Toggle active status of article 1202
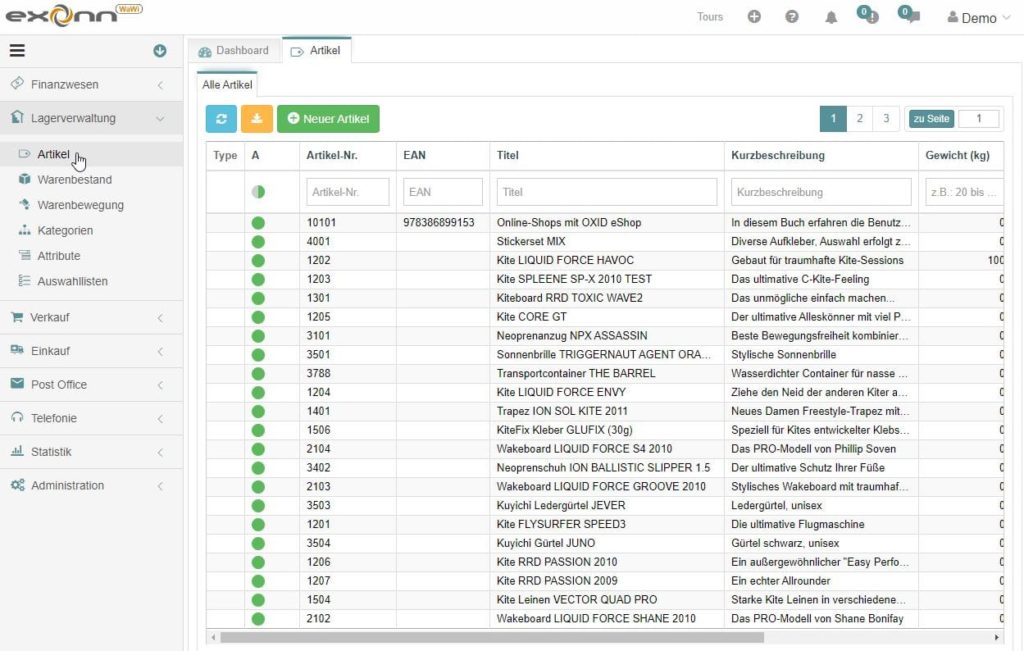This screenshot has height=651, width=1024. [x=258, y=261]
